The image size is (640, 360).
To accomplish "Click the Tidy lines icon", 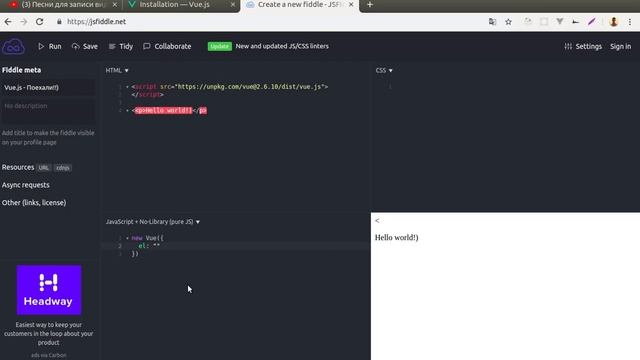I will tap(112, 47).
